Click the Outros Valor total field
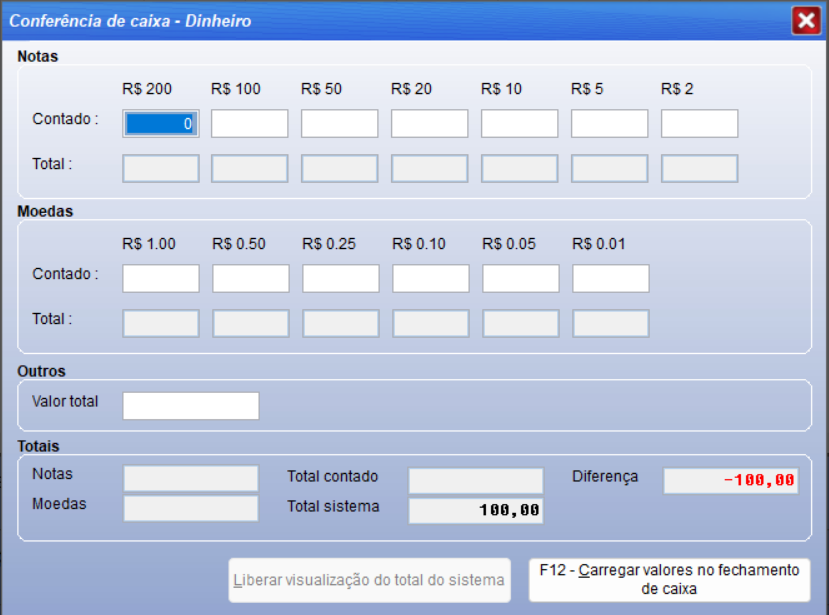The width and height of the screenshot is (829, 615). [x=190, y=406]
